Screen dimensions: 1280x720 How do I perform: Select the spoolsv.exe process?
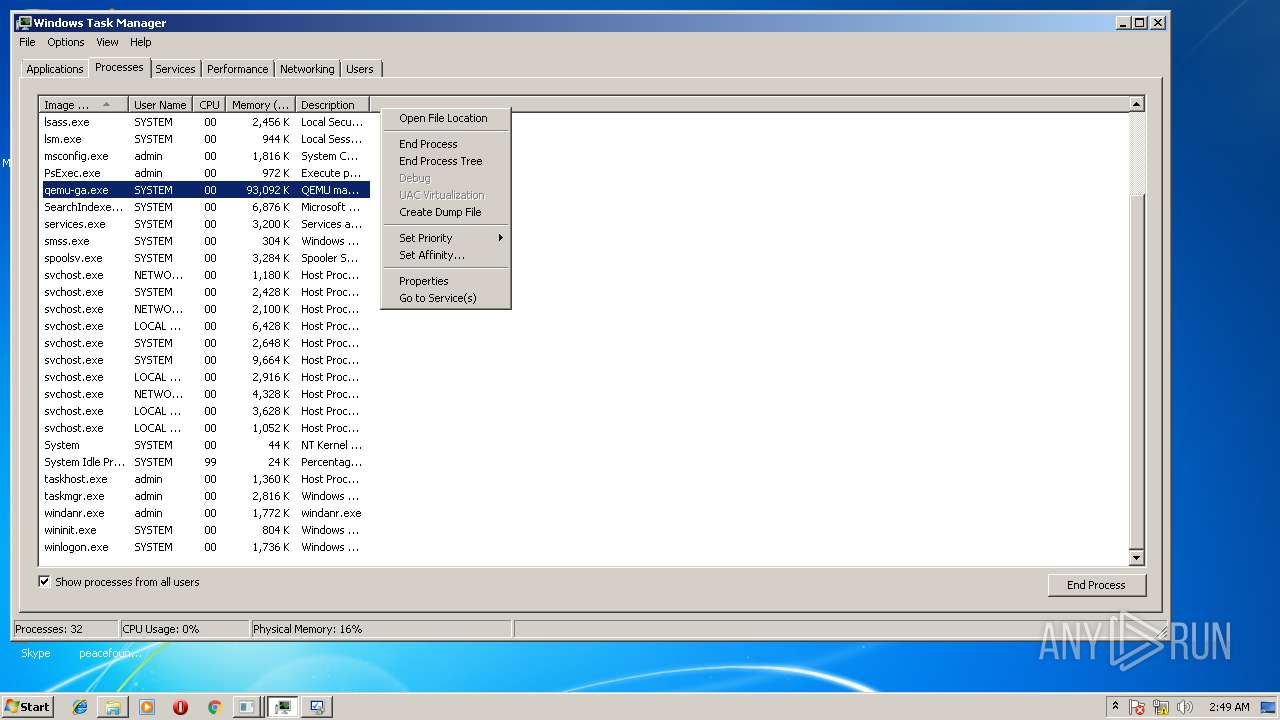(x=205, y=258)
